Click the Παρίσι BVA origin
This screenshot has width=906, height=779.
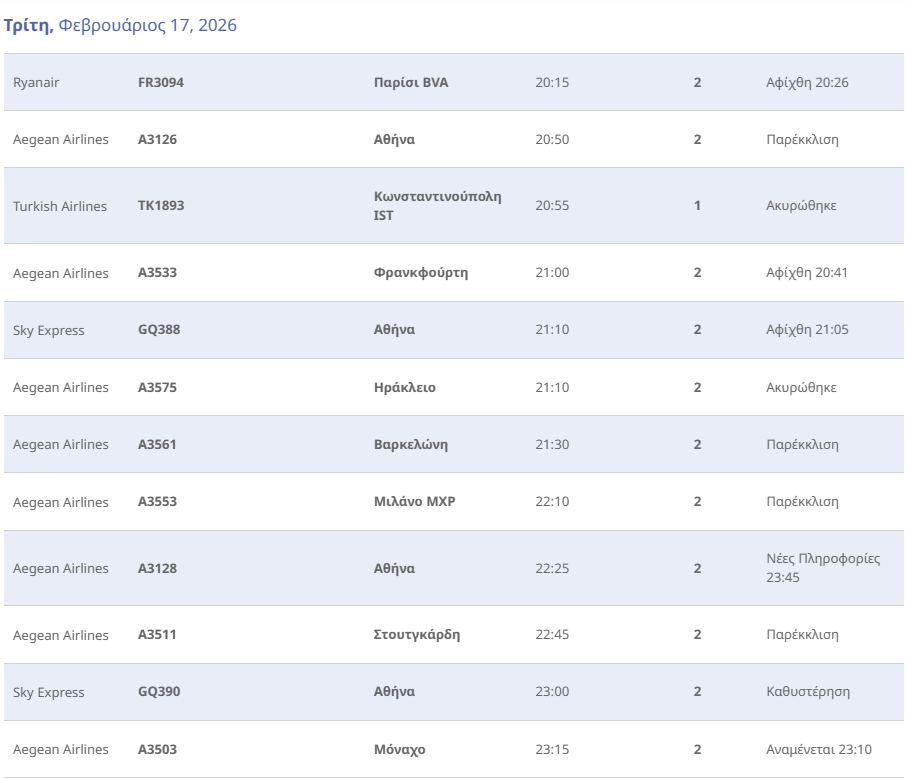point(411,82)
